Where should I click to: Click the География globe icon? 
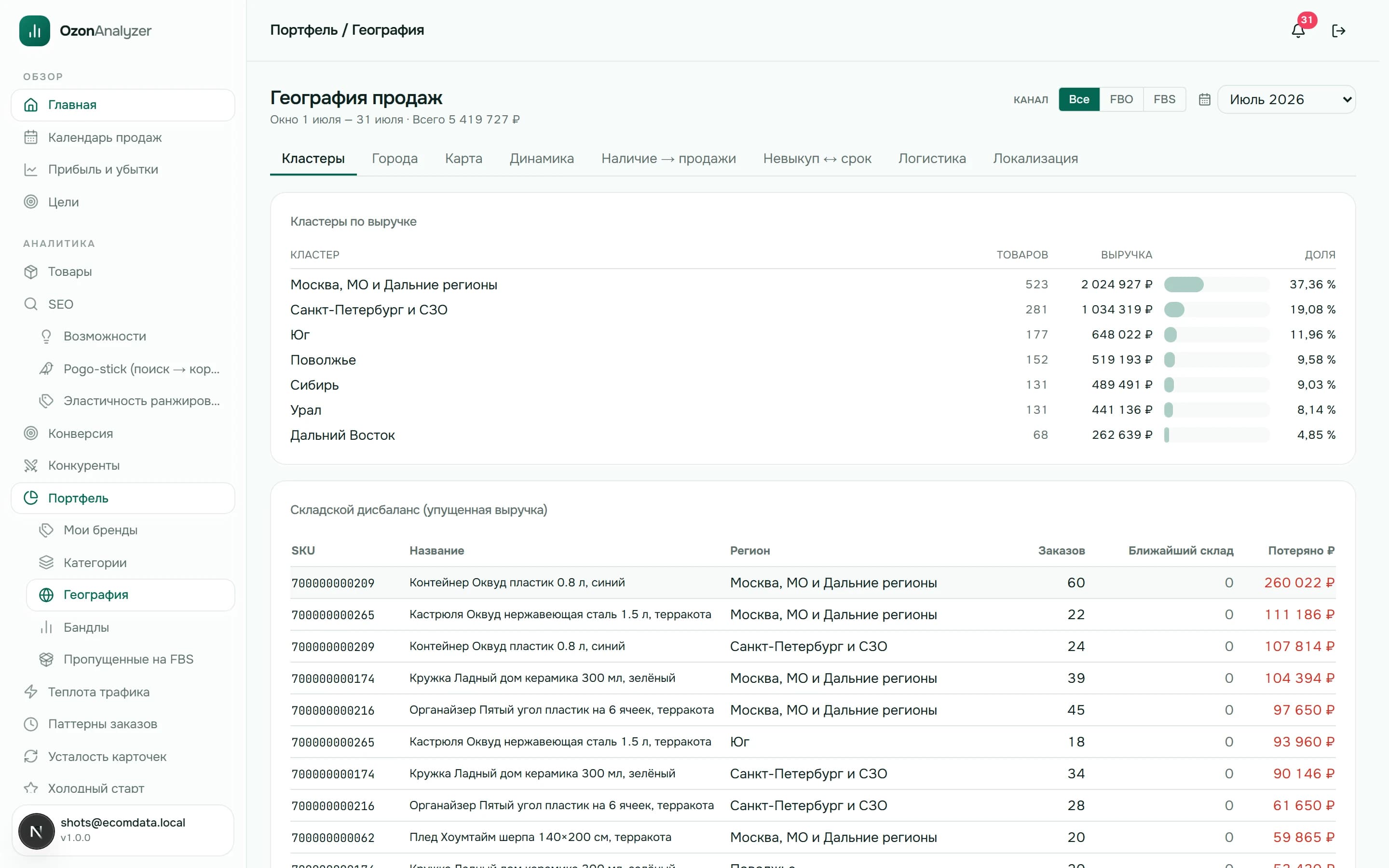pos(46,595)
